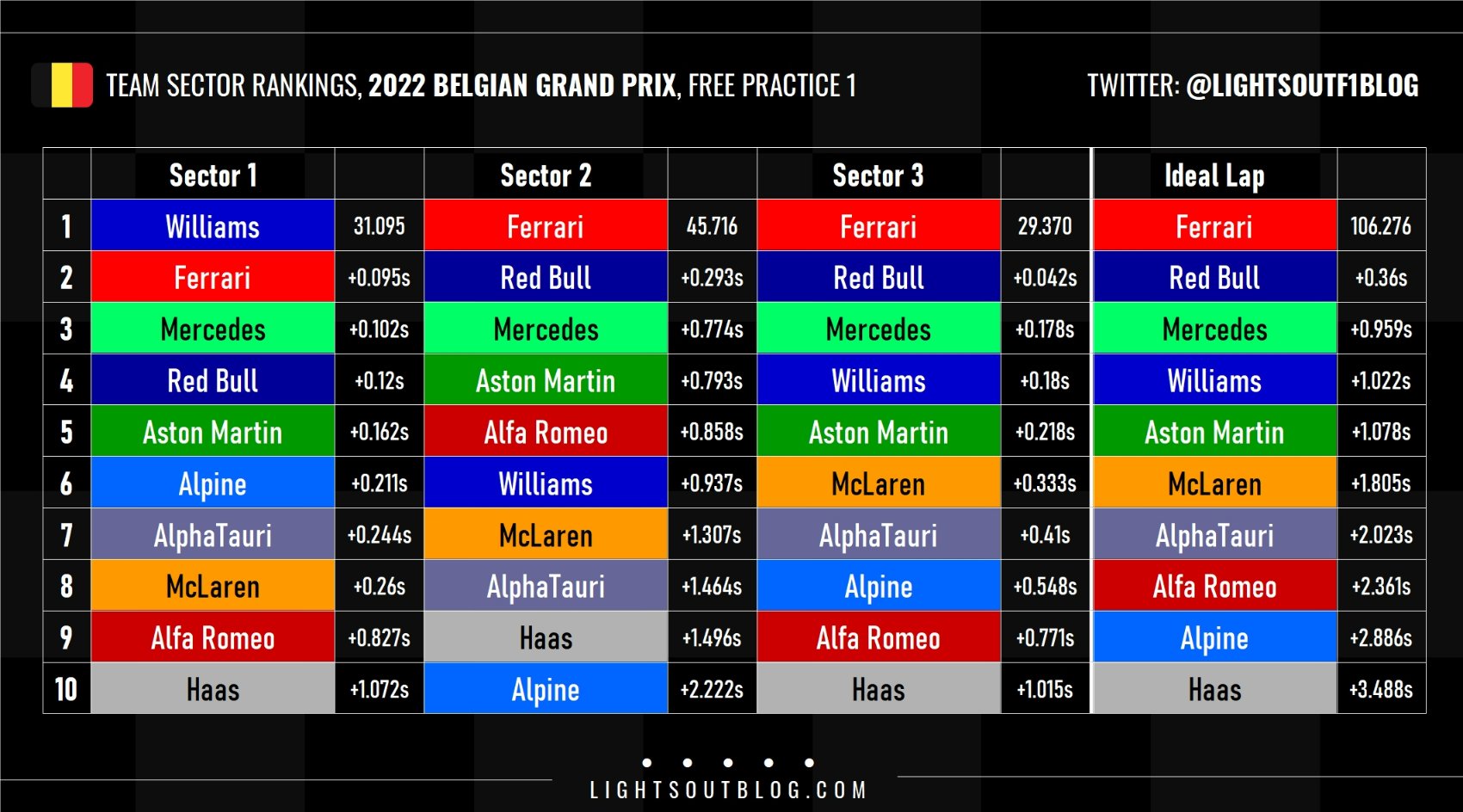Viewport: 1463px width, 812px height.
Task: Click the Belgian flag icon
Action: [x=62, y=85]
